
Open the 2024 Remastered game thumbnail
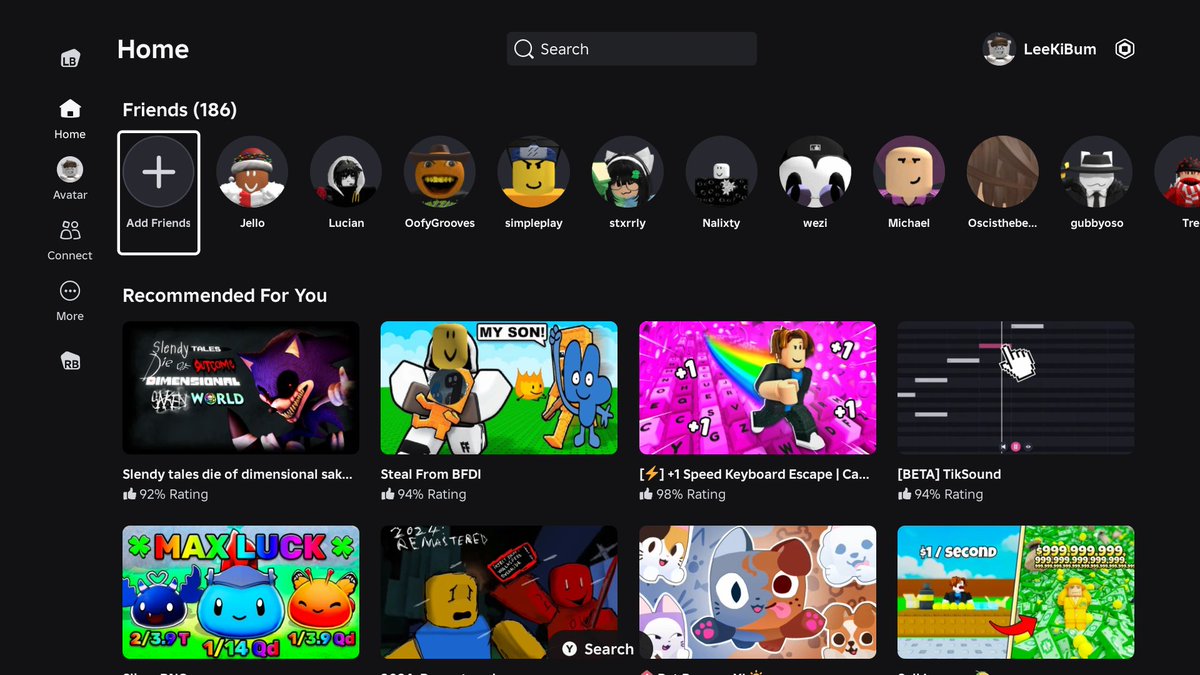499,593
